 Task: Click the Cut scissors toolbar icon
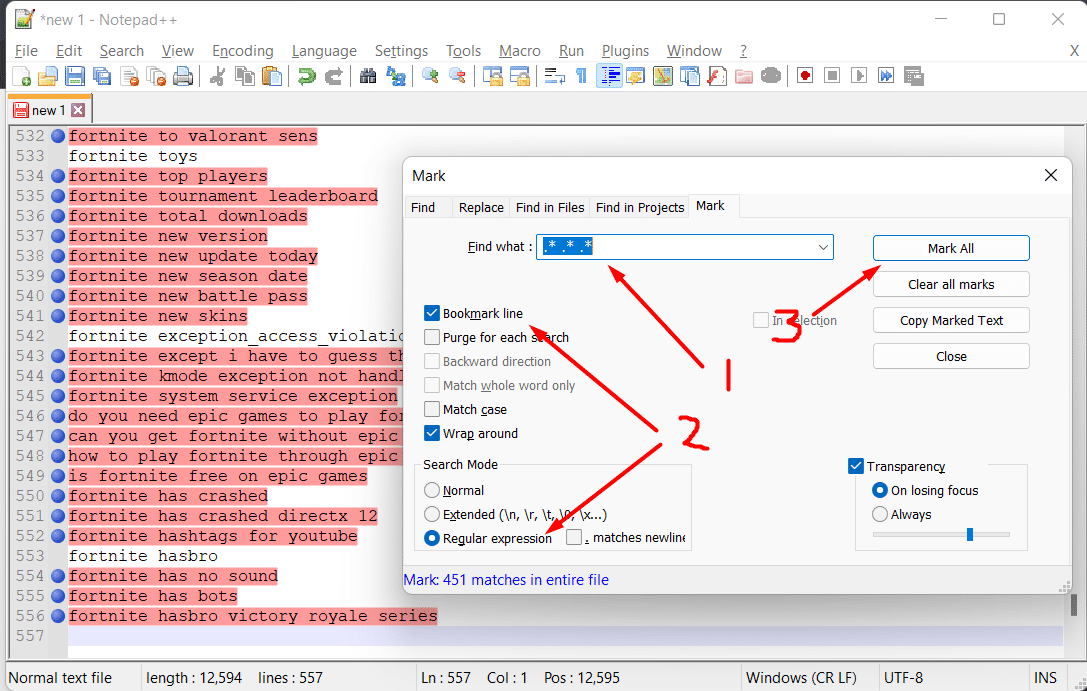pos(216,76)
